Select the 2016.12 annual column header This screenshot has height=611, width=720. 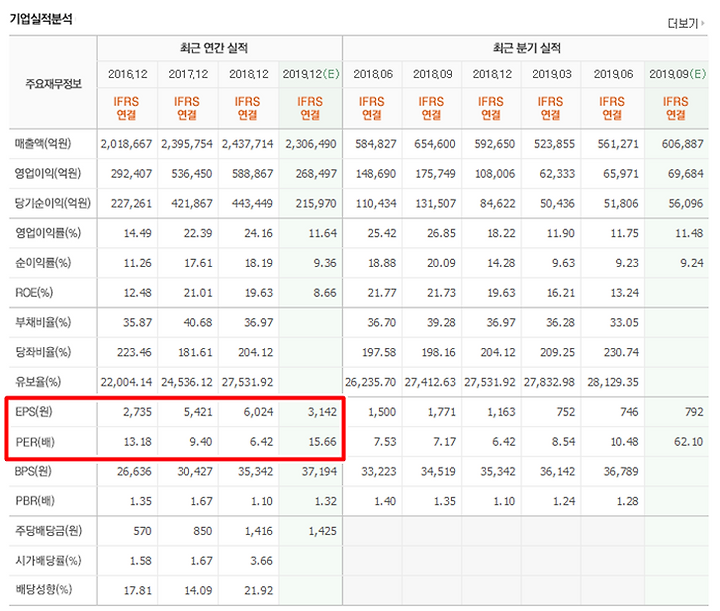[x=128, y=74]
